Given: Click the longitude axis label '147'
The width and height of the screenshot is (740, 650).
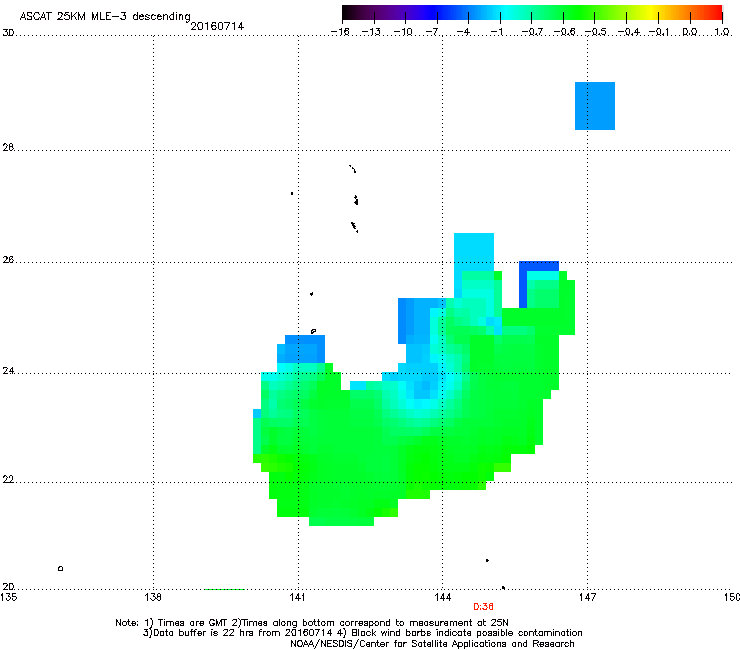Looking at the screenshot, I should click(x=587, y=597).
